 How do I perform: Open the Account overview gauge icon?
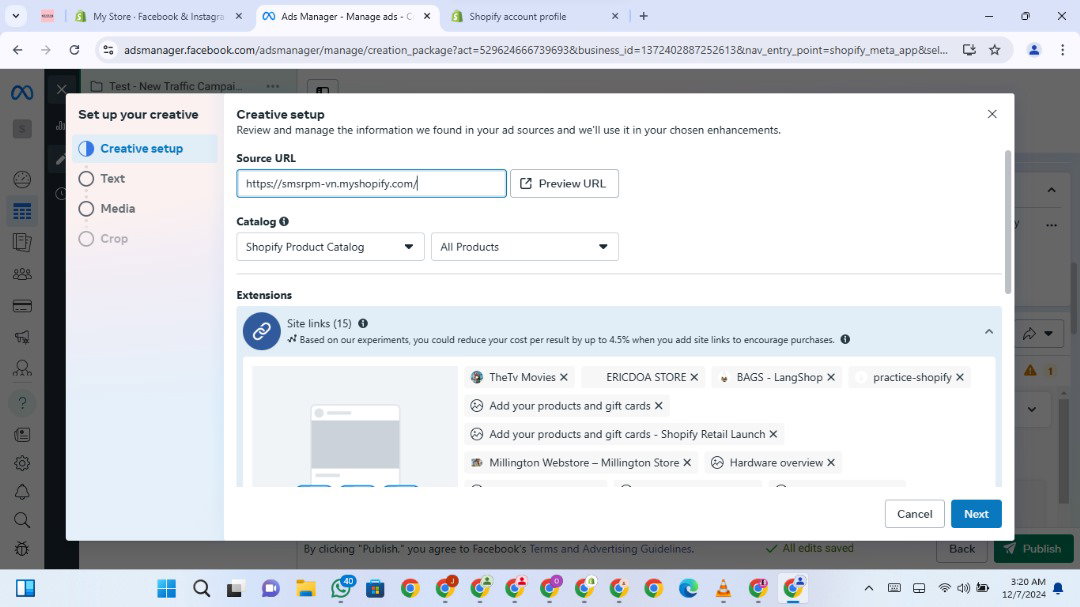(22, 179)
